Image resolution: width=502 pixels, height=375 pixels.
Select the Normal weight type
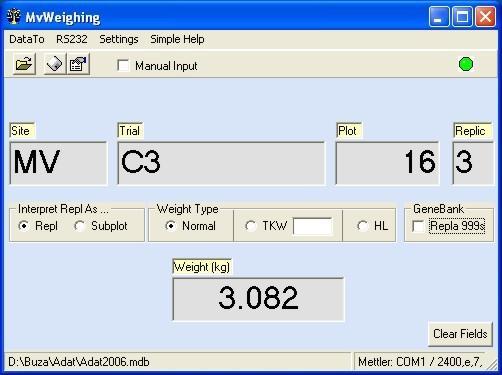coord(171,226)
